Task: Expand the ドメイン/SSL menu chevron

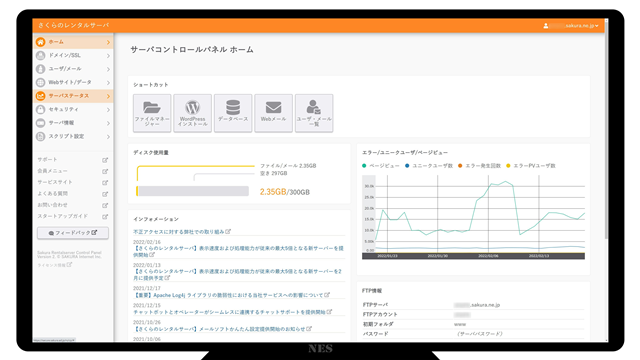Action: pyautogui.click(x=108, y=56)
